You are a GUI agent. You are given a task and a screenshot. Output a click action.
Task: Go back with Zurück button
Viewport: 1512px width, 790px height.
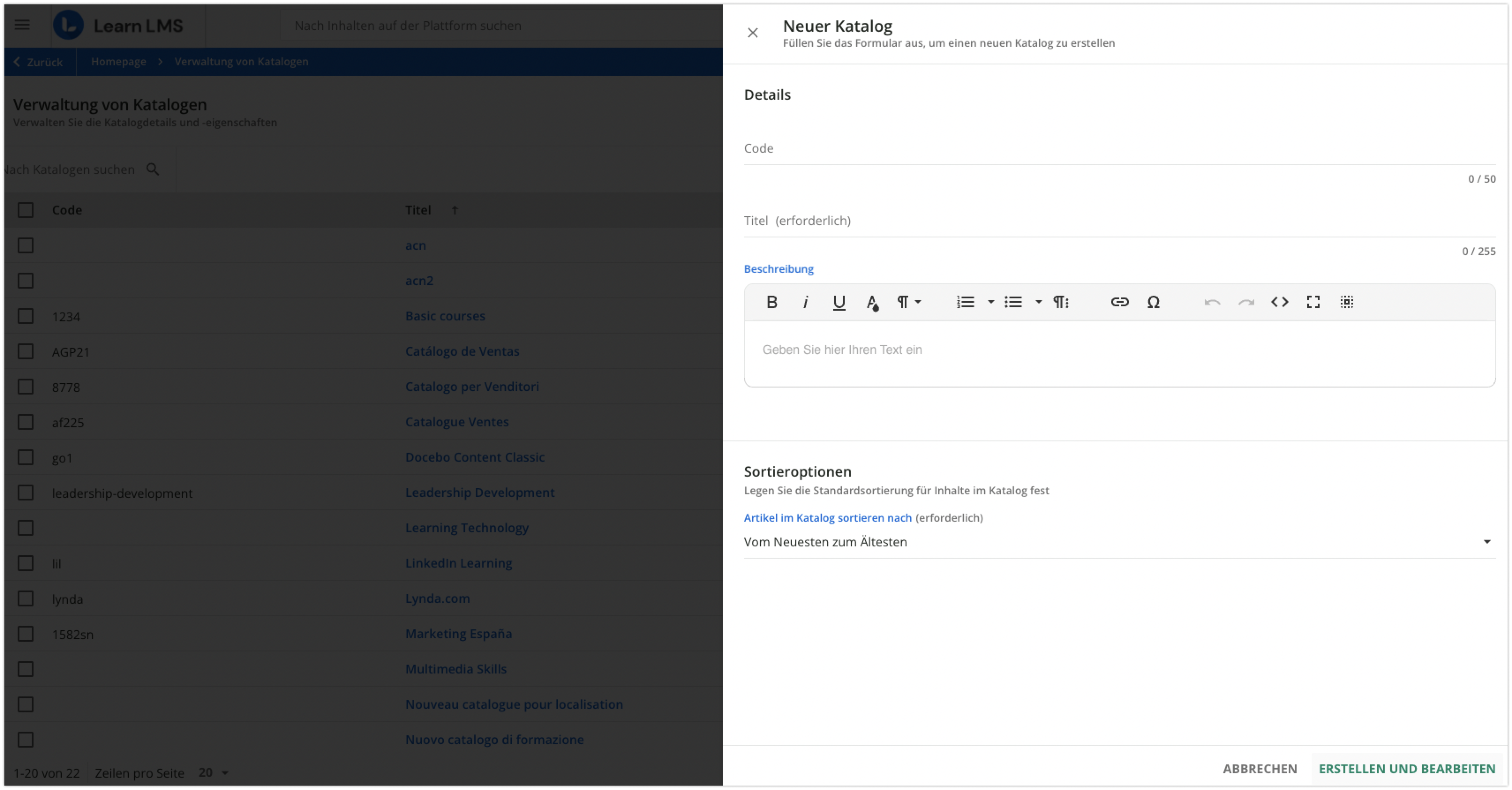(38, 62)
